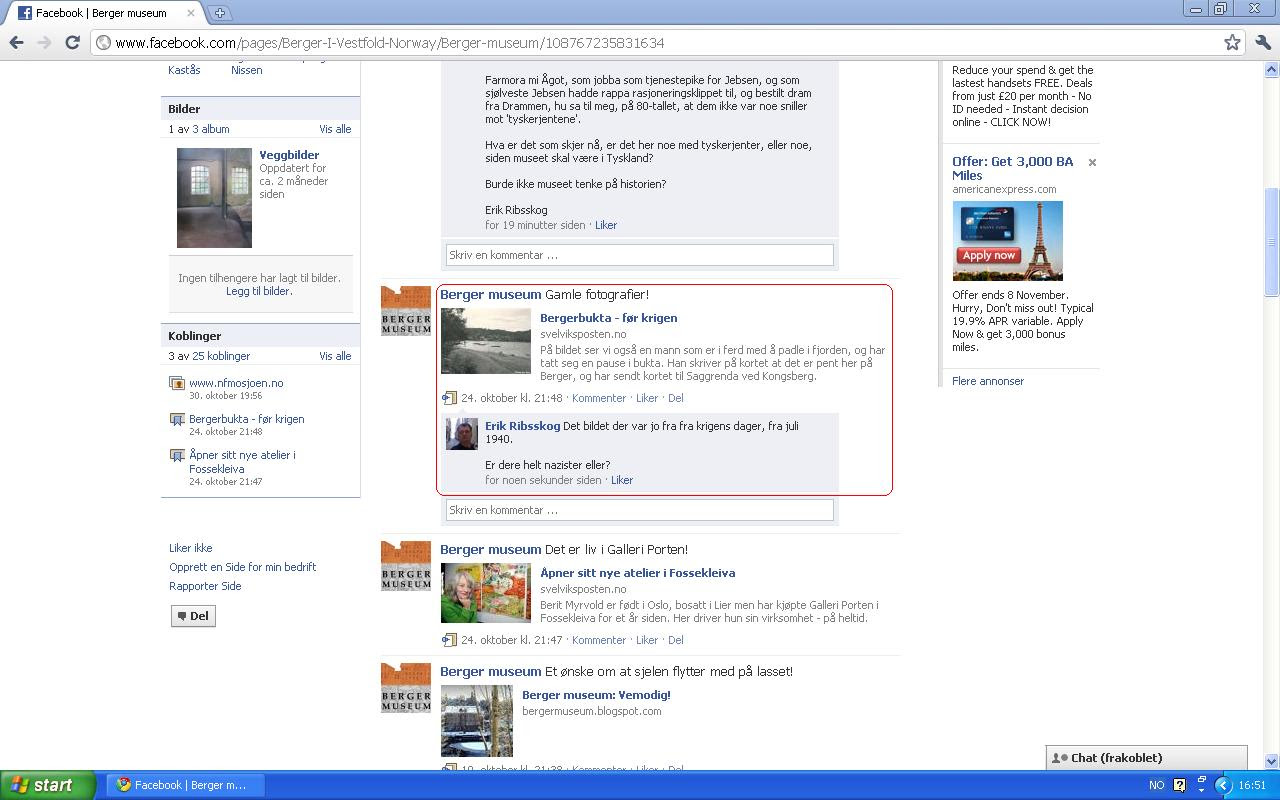Screen dimensions: 1280x800
Task: Open Erik Ribsskog's profile picture
Action: click(462, 435)
